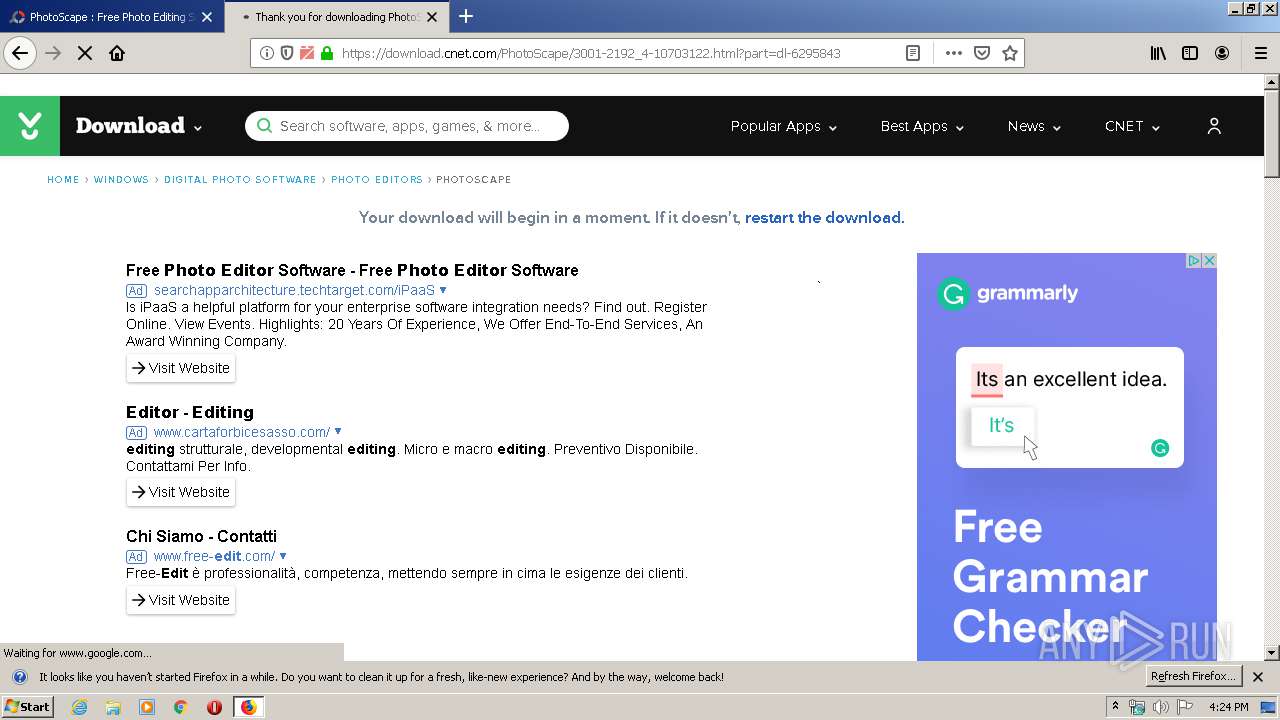Show sidebars icon in toolbar
1280x720 pixels.
[x=1190, y=53]
